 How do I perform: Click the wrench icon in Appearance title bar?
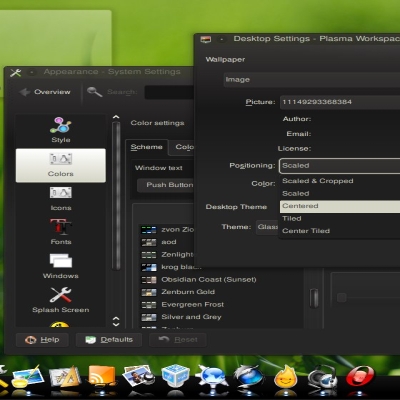point(15,72)
